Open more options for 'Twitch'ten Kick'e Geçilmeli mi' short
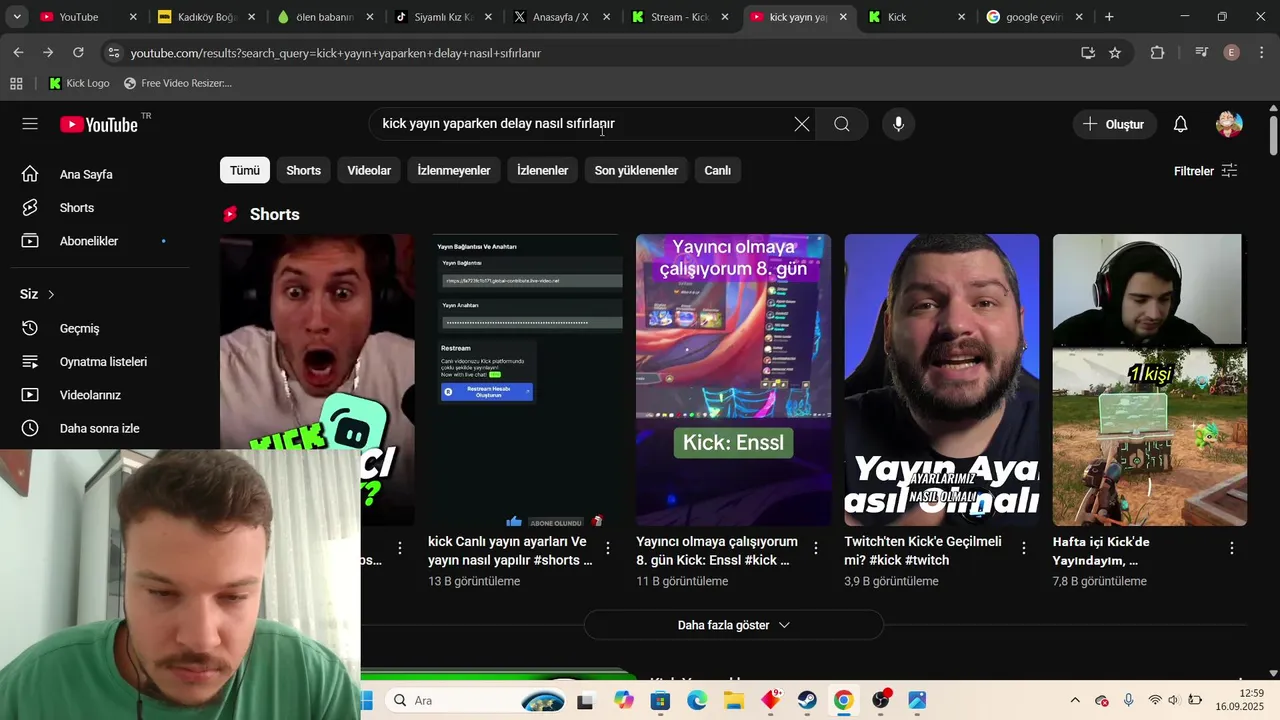 [x=1024, y=548]
